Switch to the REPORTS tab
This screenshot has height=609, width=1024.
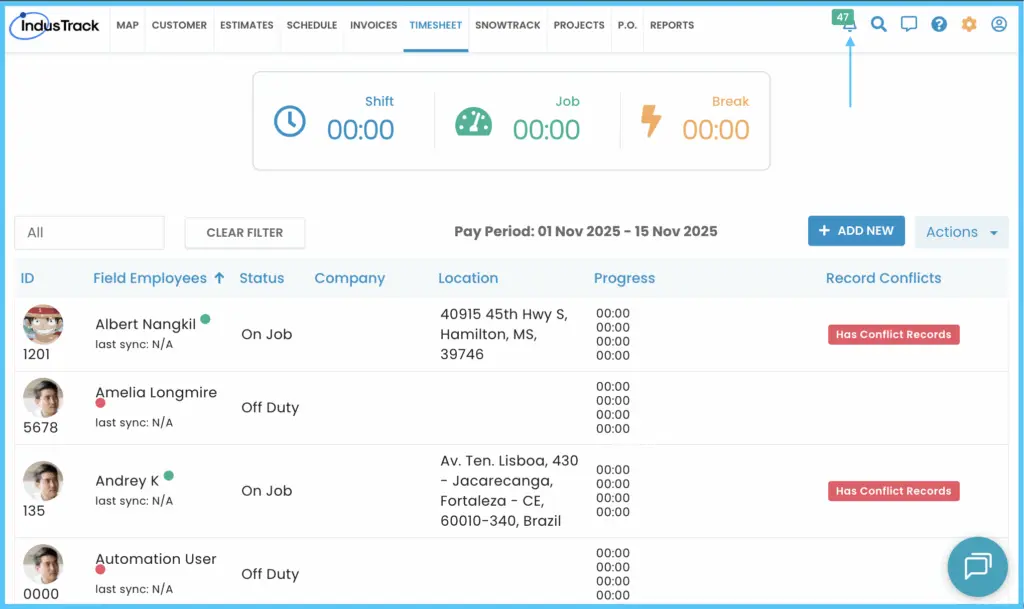671,25
